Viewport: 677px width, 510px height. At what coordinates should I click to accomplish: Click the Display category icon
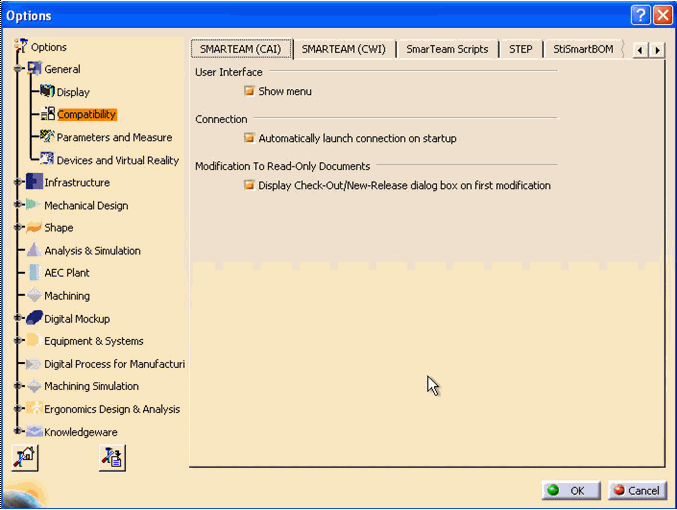47,92
